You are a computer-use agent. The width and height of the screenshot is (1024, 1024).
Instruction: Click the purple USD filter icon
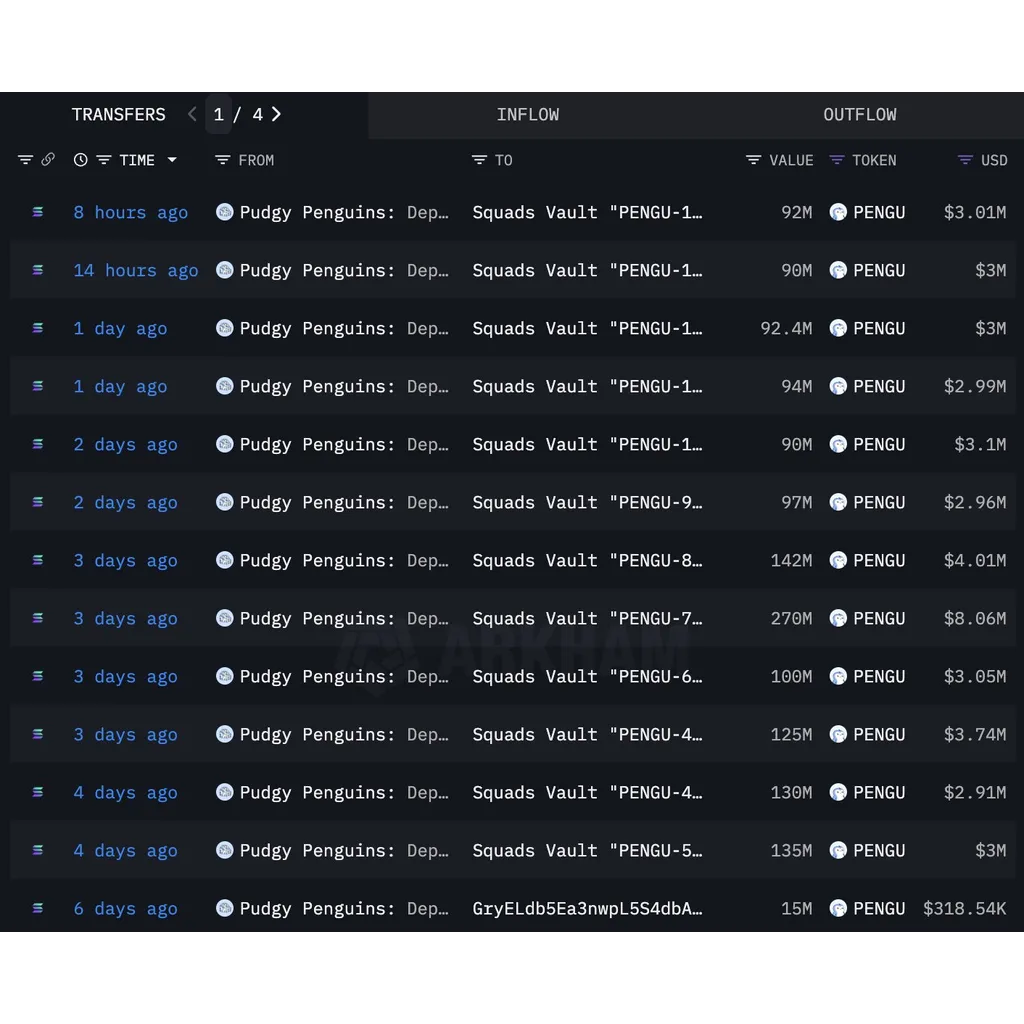(965, 160)
